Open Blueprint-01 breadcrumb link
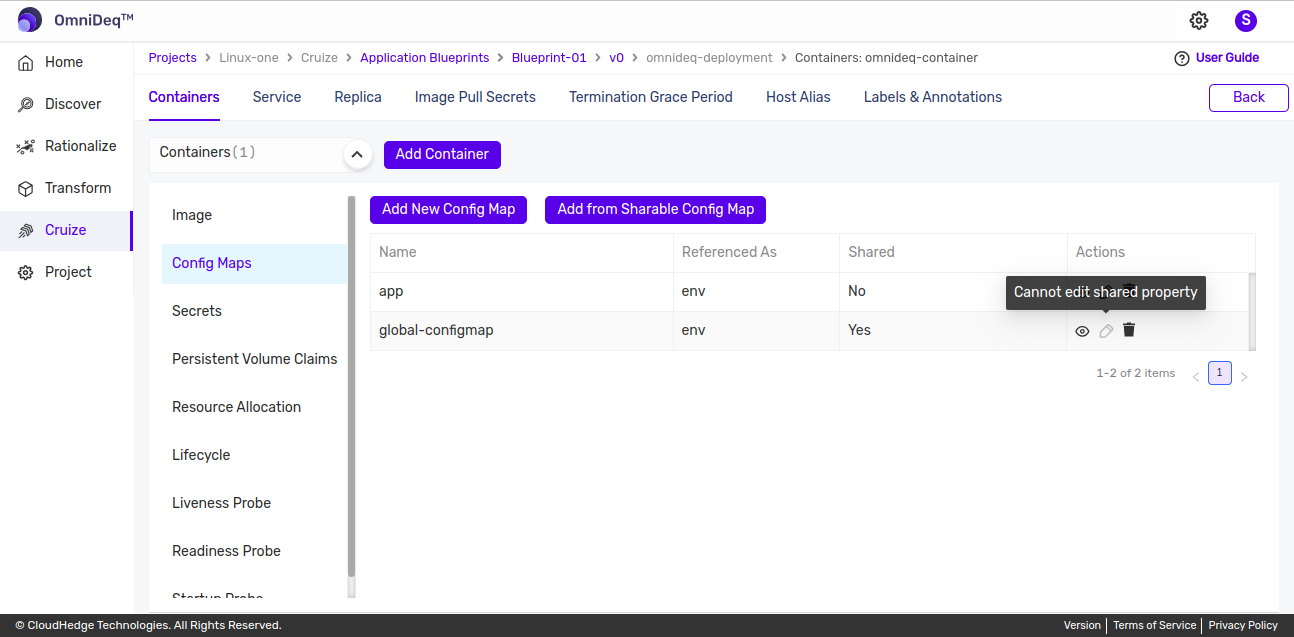1294x637 pixels. 549,58
